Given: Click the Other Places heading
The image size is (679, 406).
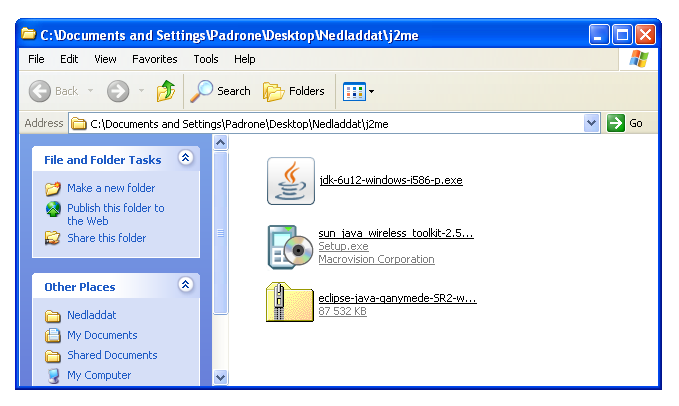Looking at the screenshot, I should tap(80, 287).
